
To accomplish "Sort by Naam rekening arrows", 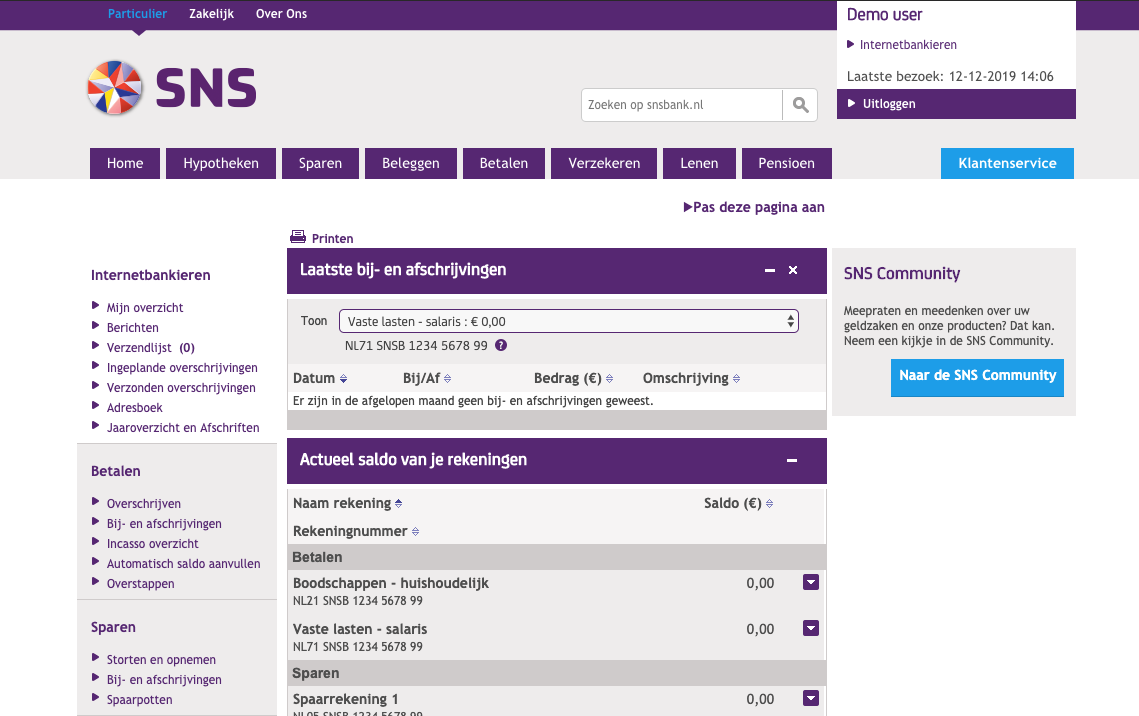I will coord(399,503).
